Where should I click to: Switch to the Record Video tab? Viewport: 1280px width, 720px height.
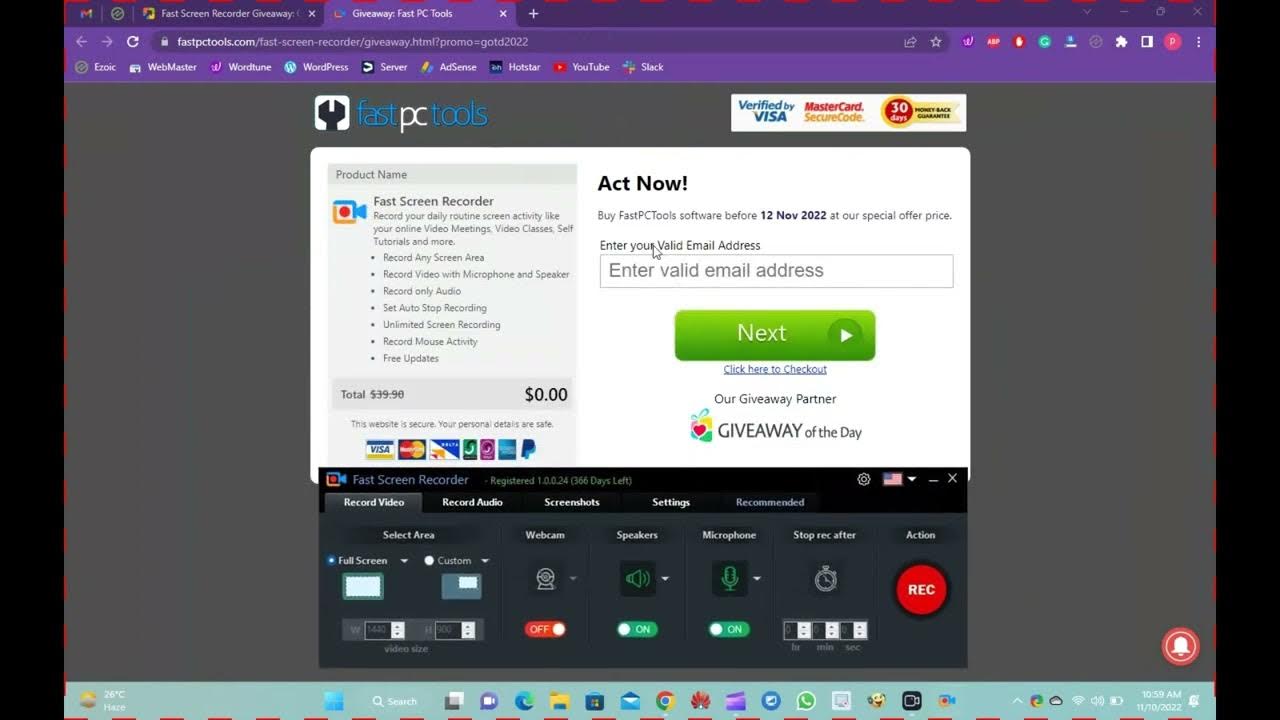(374, 502)
